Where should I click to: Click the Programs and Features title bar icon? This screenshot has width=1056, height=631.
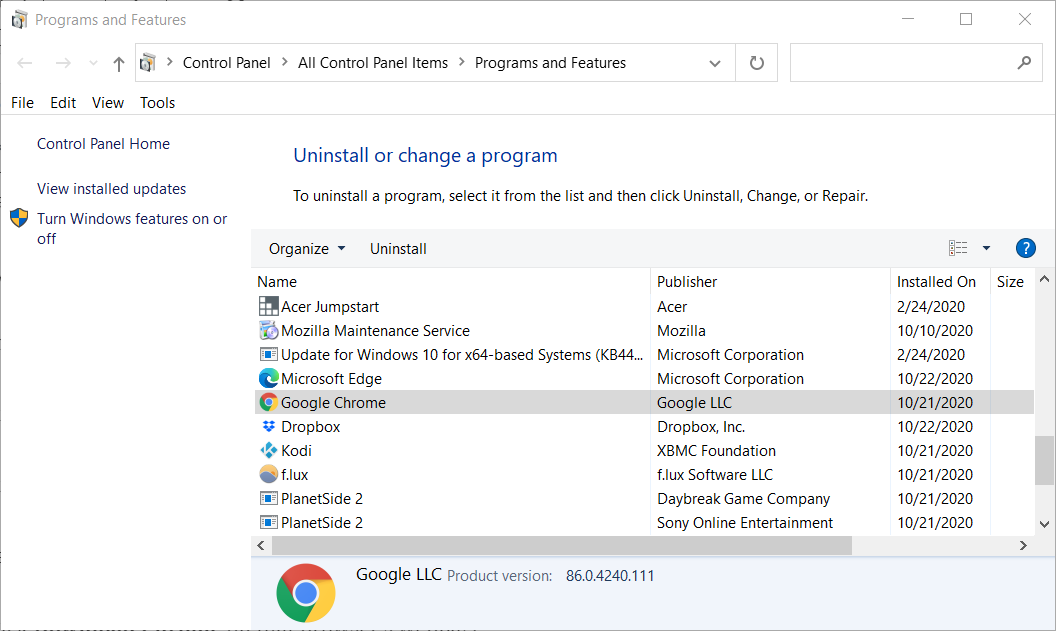point(19,20)
